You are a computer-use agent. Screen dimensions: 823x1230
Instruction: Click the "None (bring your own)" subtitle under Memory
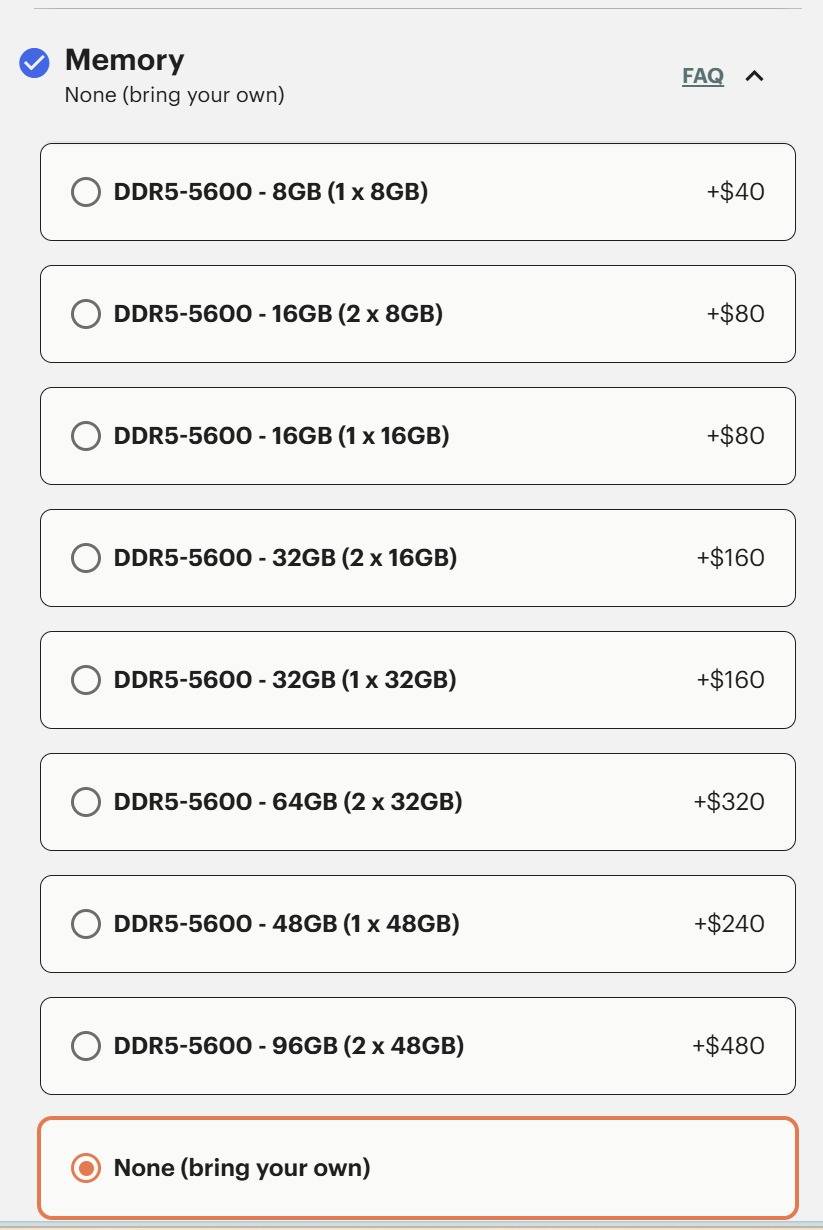click(x=174, y=95)
